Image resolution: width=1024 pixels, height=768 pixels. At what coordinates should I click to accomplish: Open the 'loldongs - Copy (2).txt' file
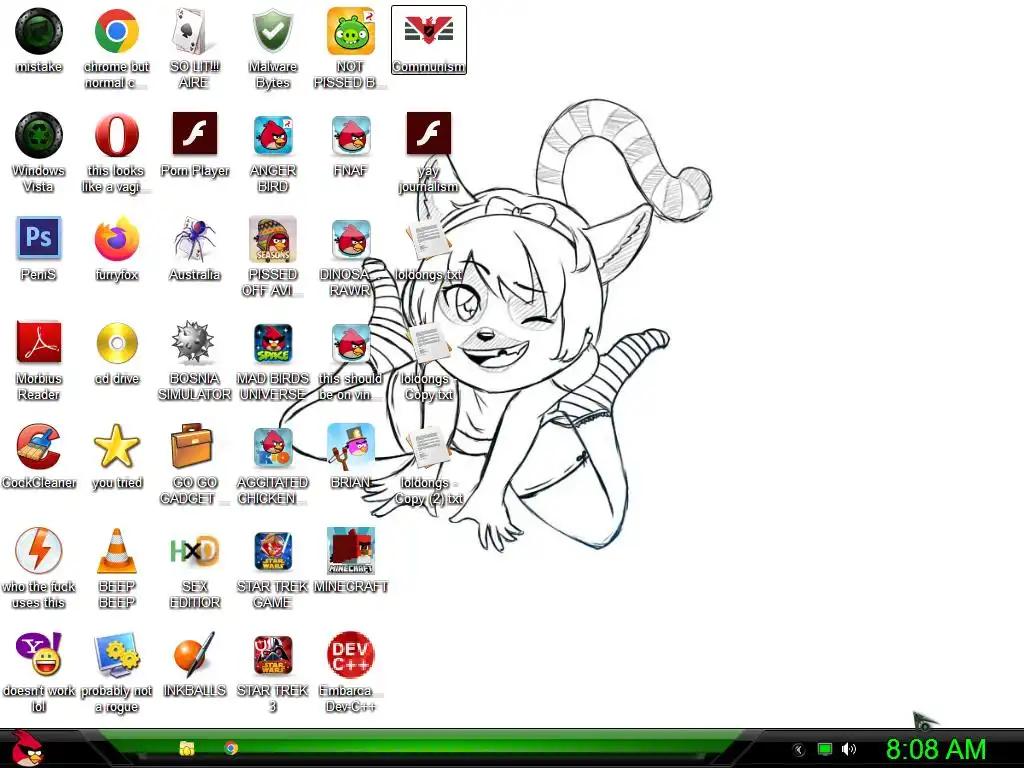coord(428,448)
